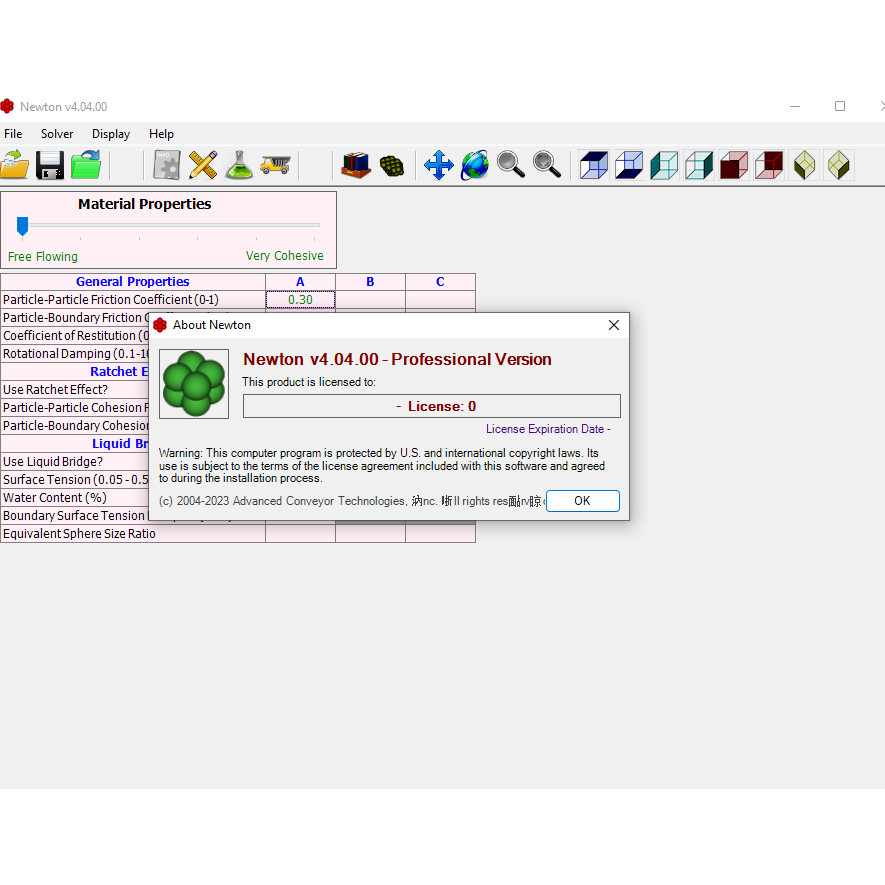Open the Display menu
Viewport: 885px width, 885px height.
click(111, 134)
